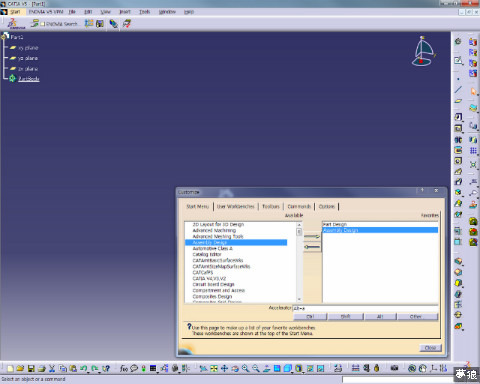Select Automotive Class A in Available list
480x384 pixels.
pos(213,248)
